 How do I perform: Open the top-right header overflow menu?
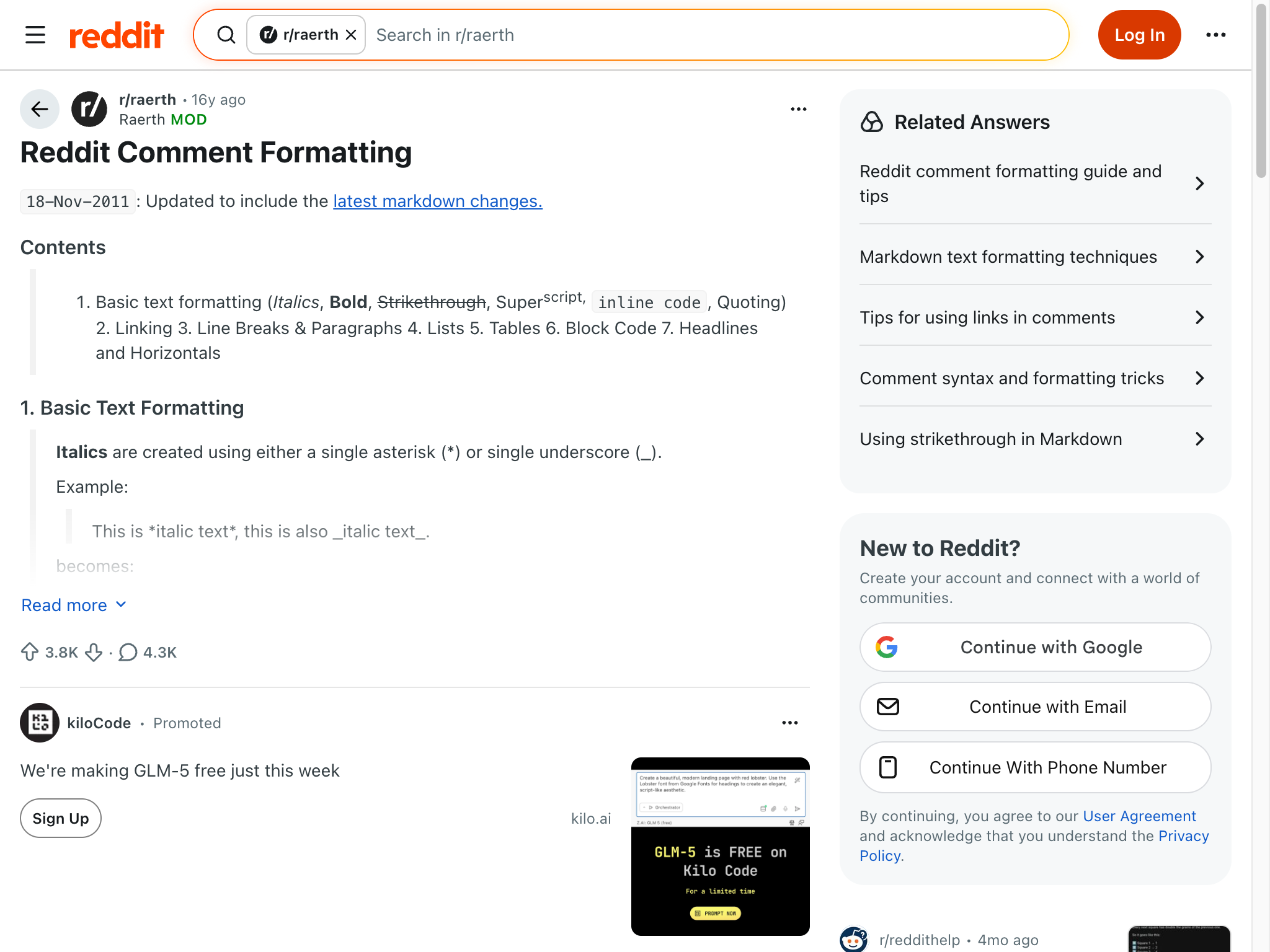tap(1215, 35)
